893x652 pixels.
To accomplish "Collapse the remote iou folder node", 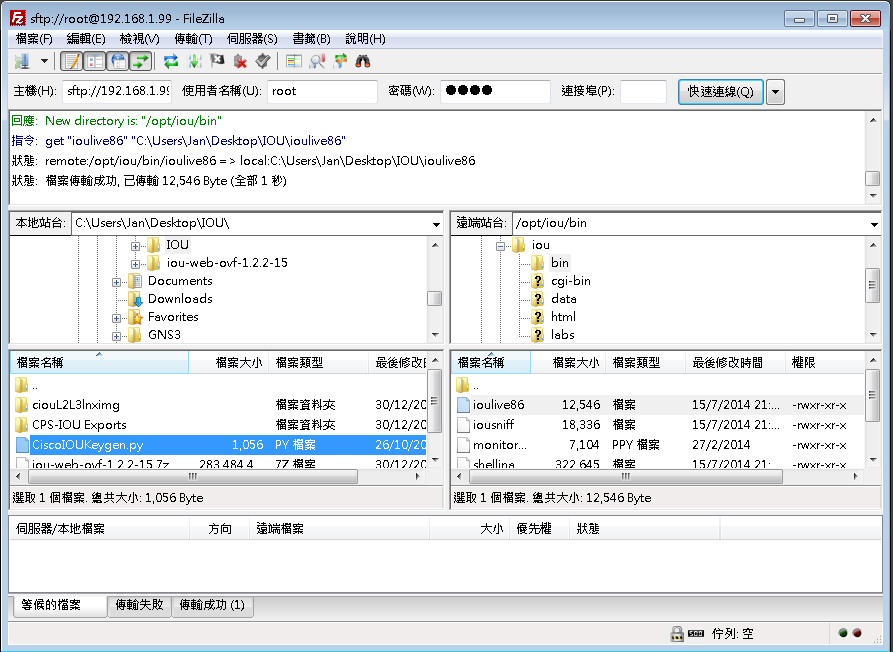I will tap(500, 246).
